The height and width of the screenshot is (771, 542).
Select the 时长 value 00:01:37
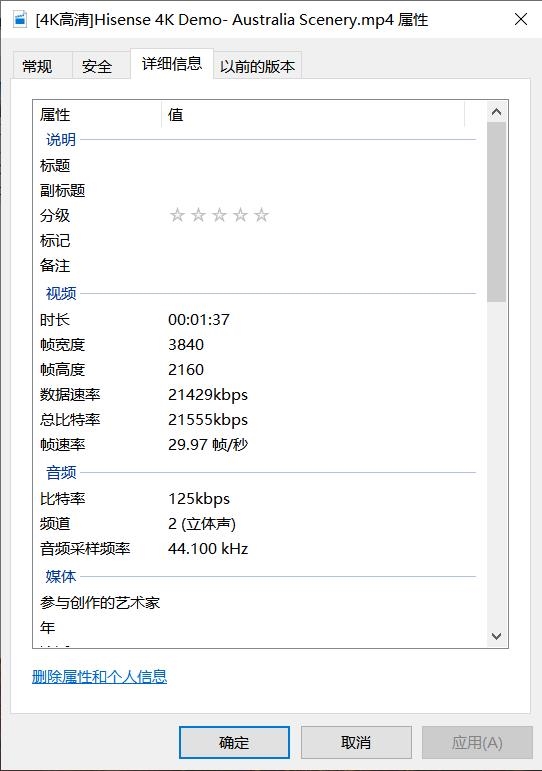(199, 320)
